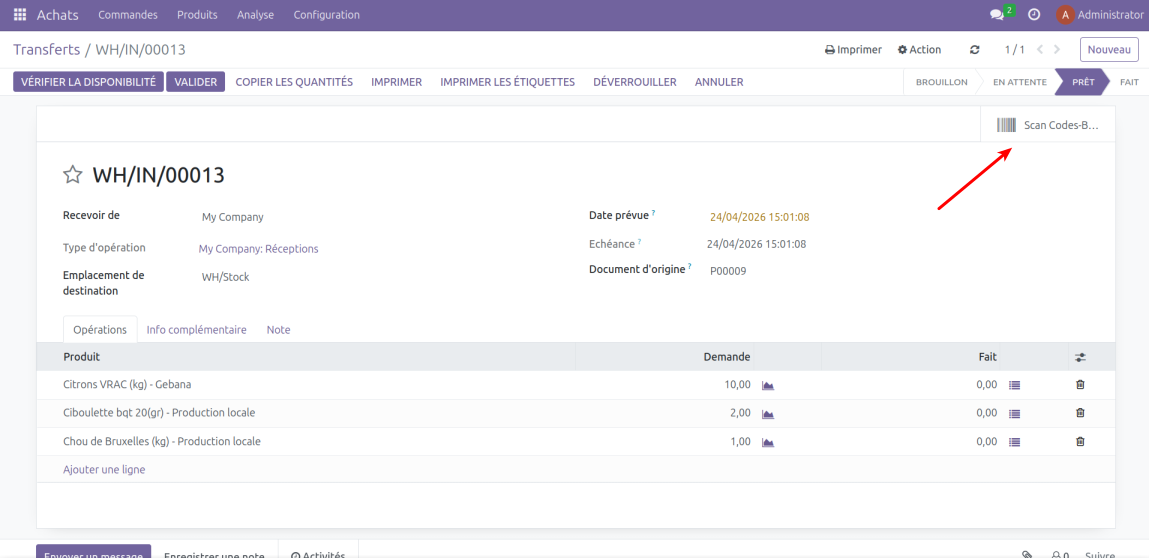Screen dimensions: 1149x558
Task: Switch to Info complémentaire tab
Action: (x=196, y=330)
